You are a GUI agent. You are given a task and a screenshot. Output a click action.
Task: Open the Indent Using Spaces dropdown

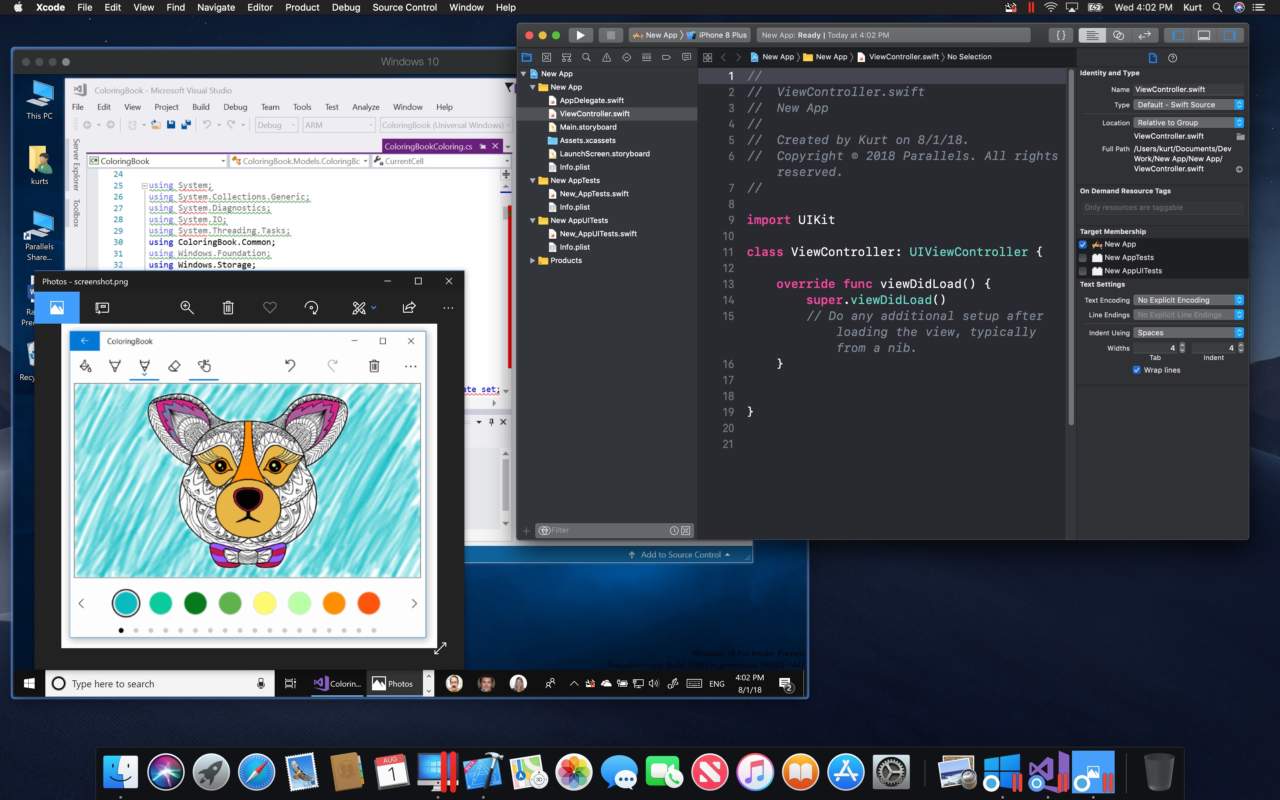click(1189, 332)
